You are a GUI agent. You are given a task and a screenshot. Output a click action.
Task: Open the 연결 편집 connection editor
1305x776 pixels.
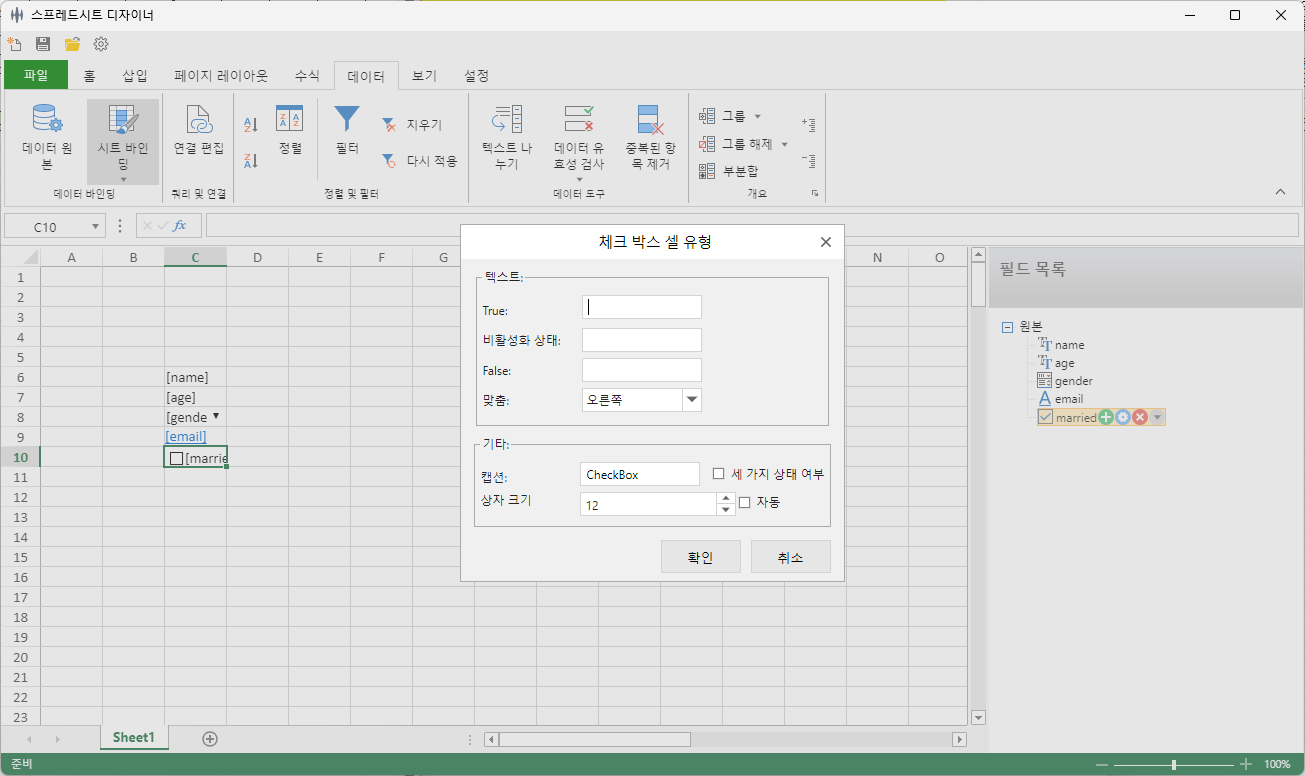[x=199, y=131]
